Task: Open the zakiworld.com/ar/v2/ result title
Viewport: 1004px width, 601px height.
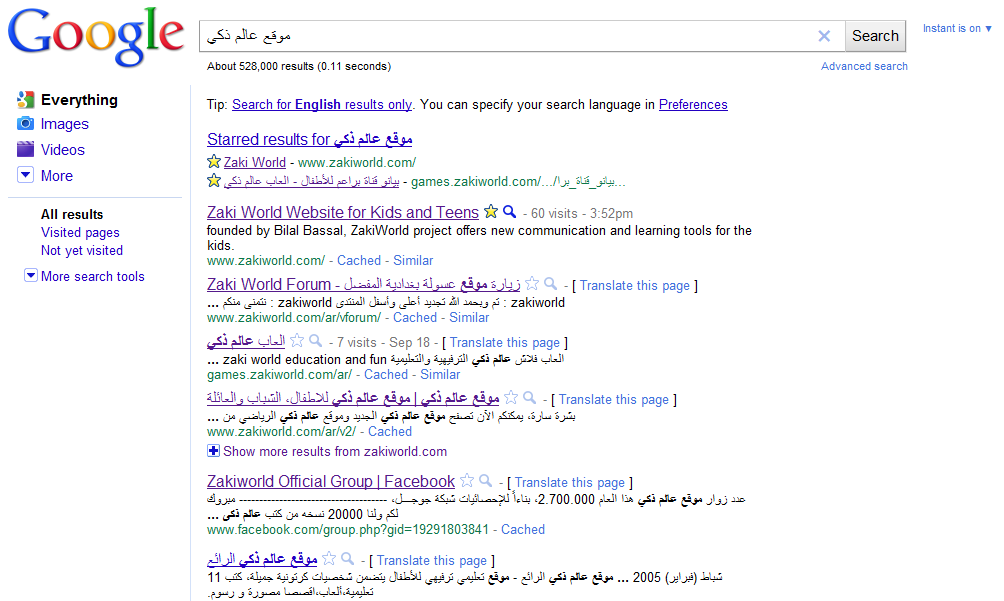Action: pyautogui.click(x=353, y=398)
